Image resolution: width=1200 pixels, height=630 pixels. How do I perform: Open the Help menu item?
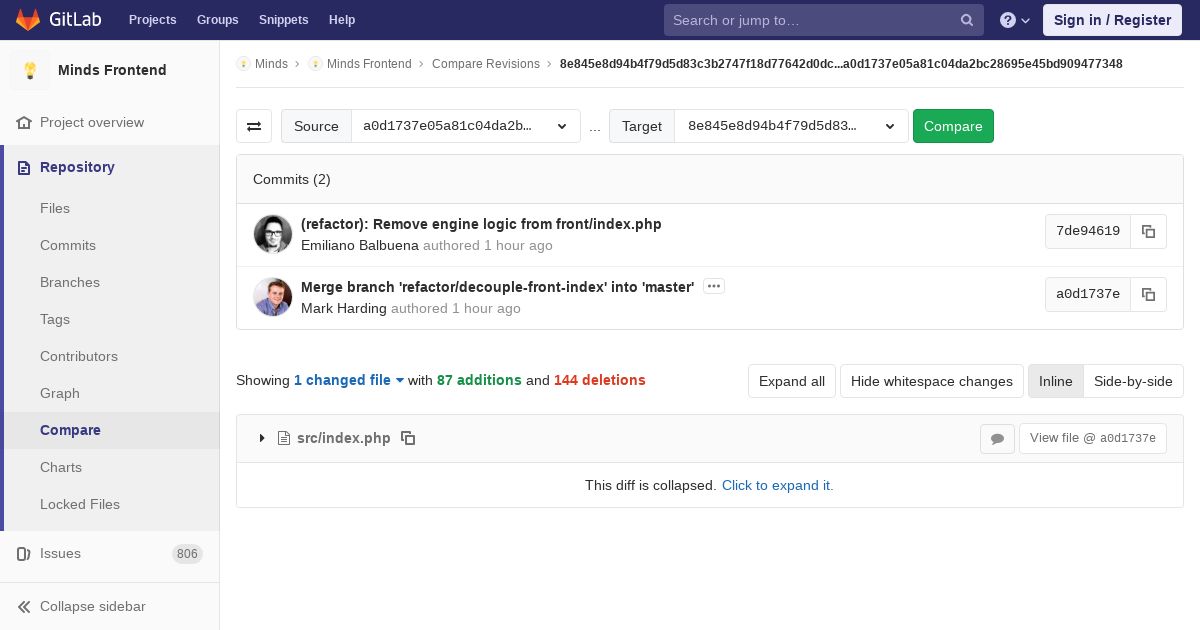(342, 20)
